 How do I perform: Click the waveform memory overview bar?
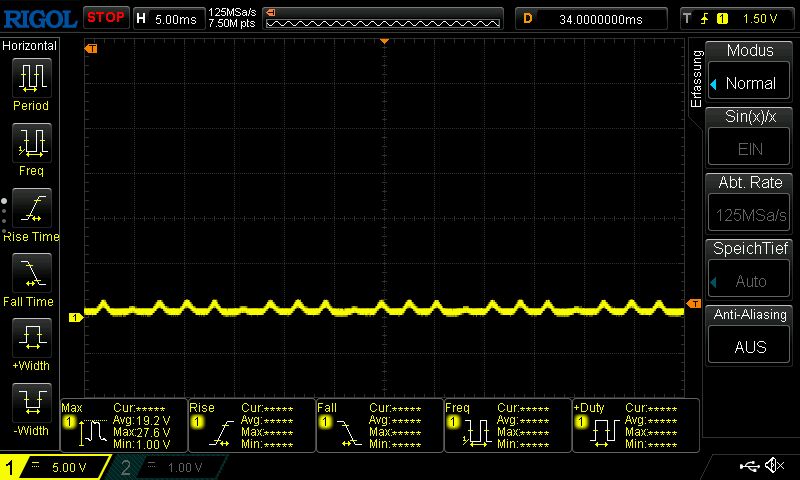pyautogui.click(x=383, y=19)
